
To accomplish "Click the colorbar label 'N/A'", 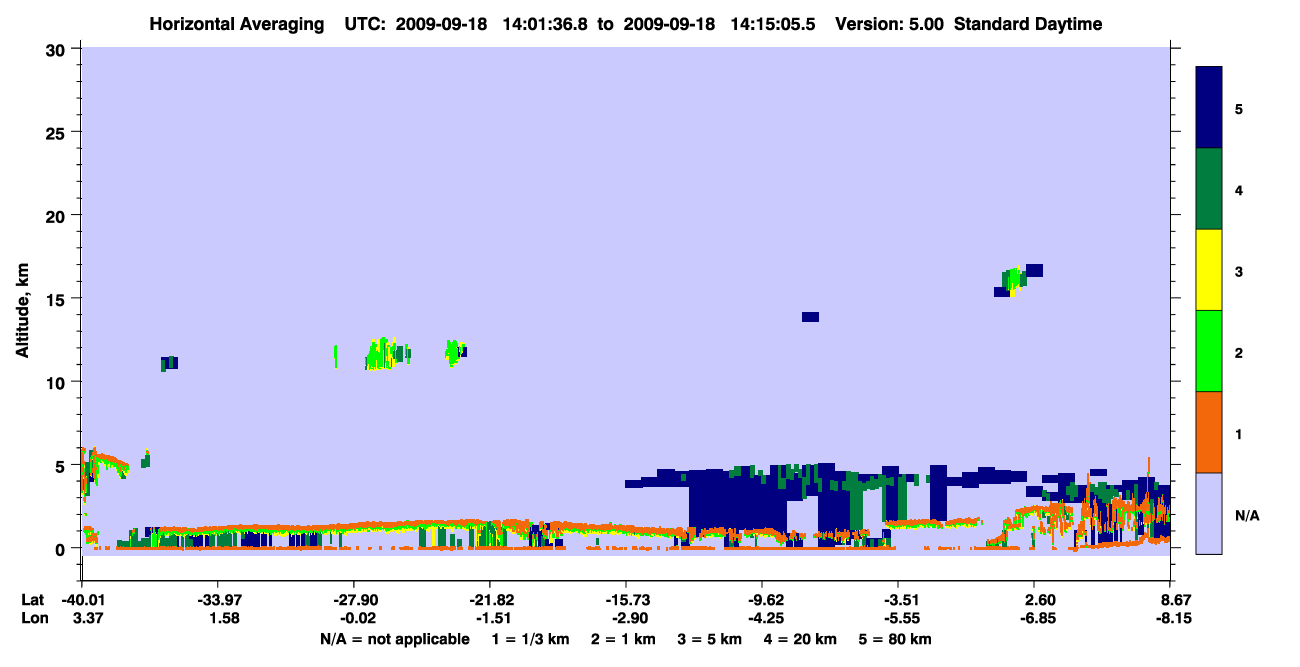I will [x=1246, y=515].
